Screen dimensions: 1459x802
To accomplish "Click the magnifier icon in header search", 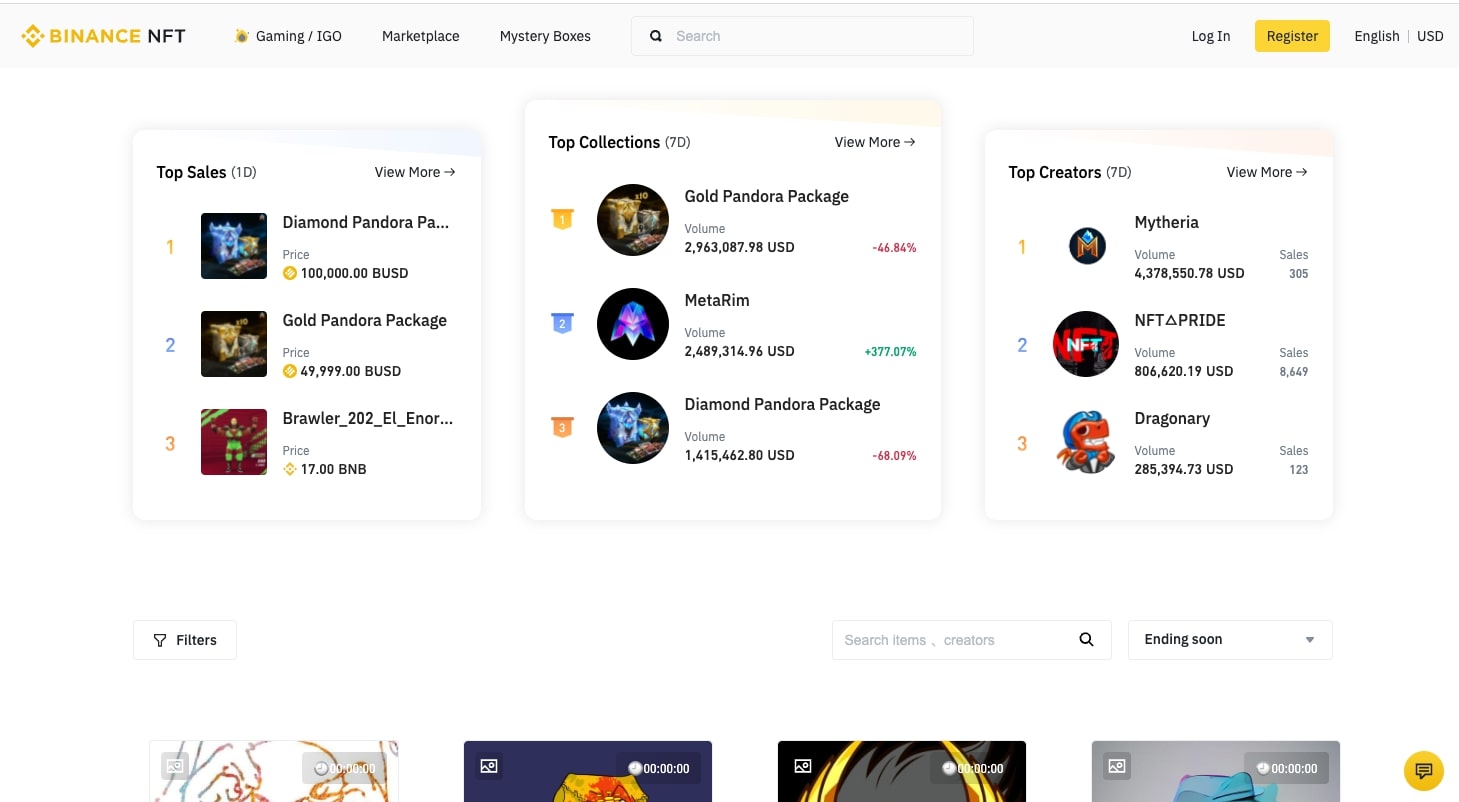I will click(656, 36).
